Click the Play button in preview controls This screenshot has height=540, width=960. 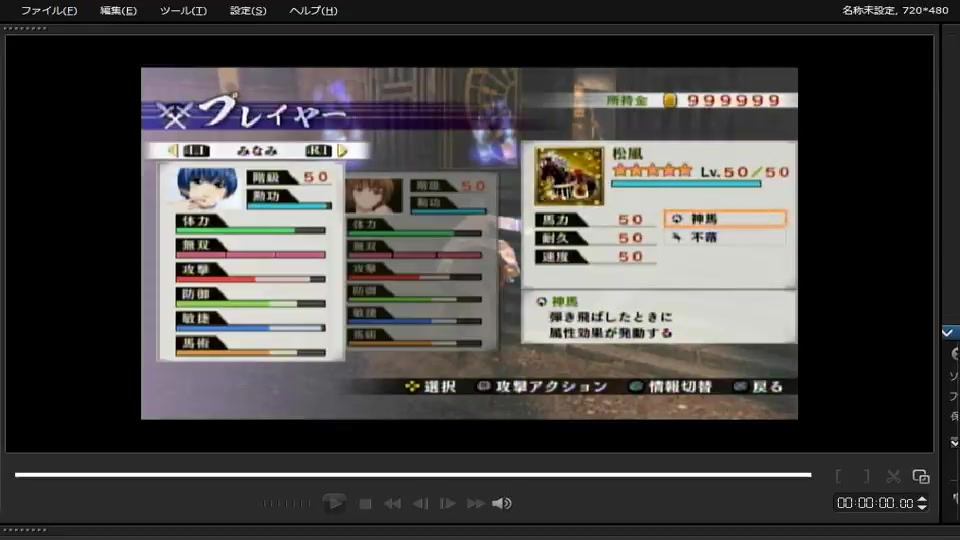pyautogui.click(x=334, y=503)
